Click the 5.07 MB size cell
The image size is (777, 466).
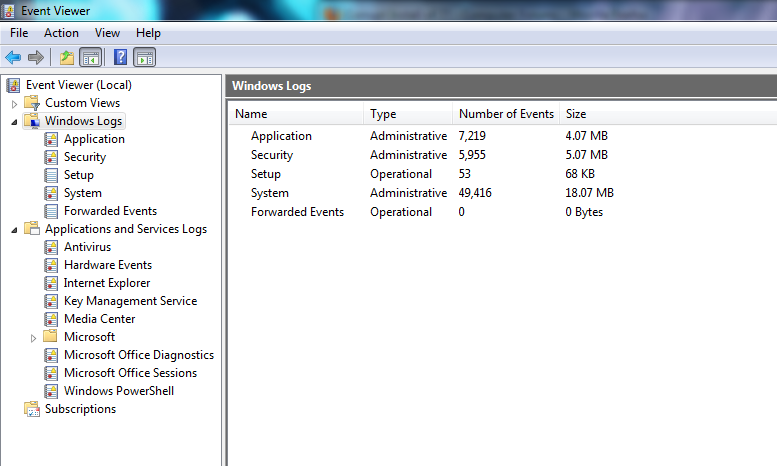pyautogui.click(x=586, y=155)
